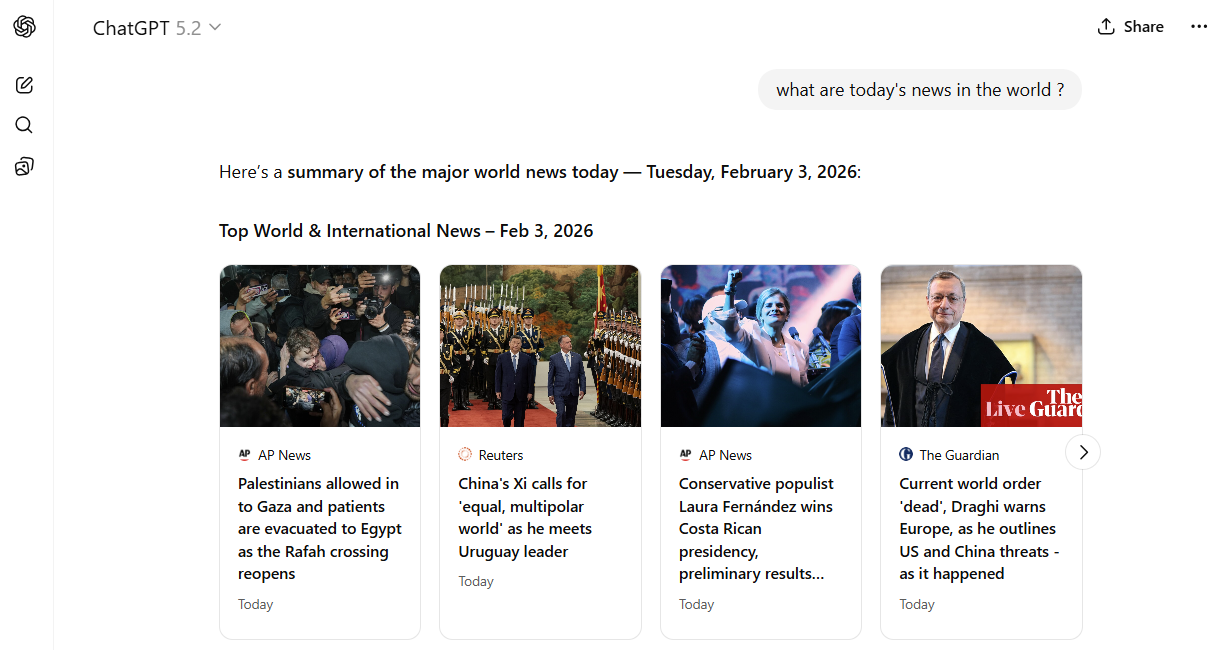Open China's Xi multipolar world headline
The width and height of the screenshot is (1227, 650).
[525, 518]
